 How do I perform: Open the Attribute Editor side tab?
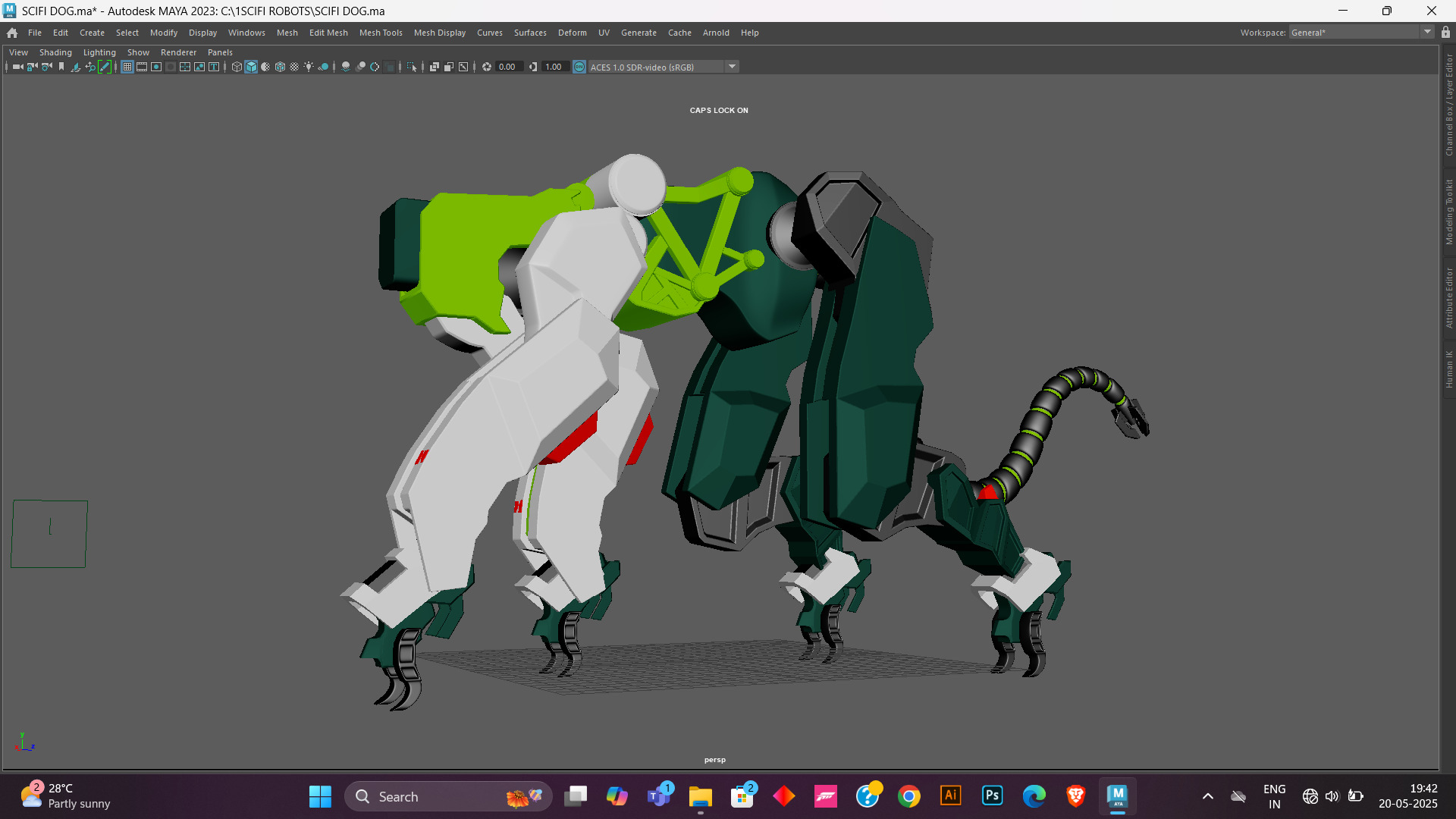tap(1448, 297)
